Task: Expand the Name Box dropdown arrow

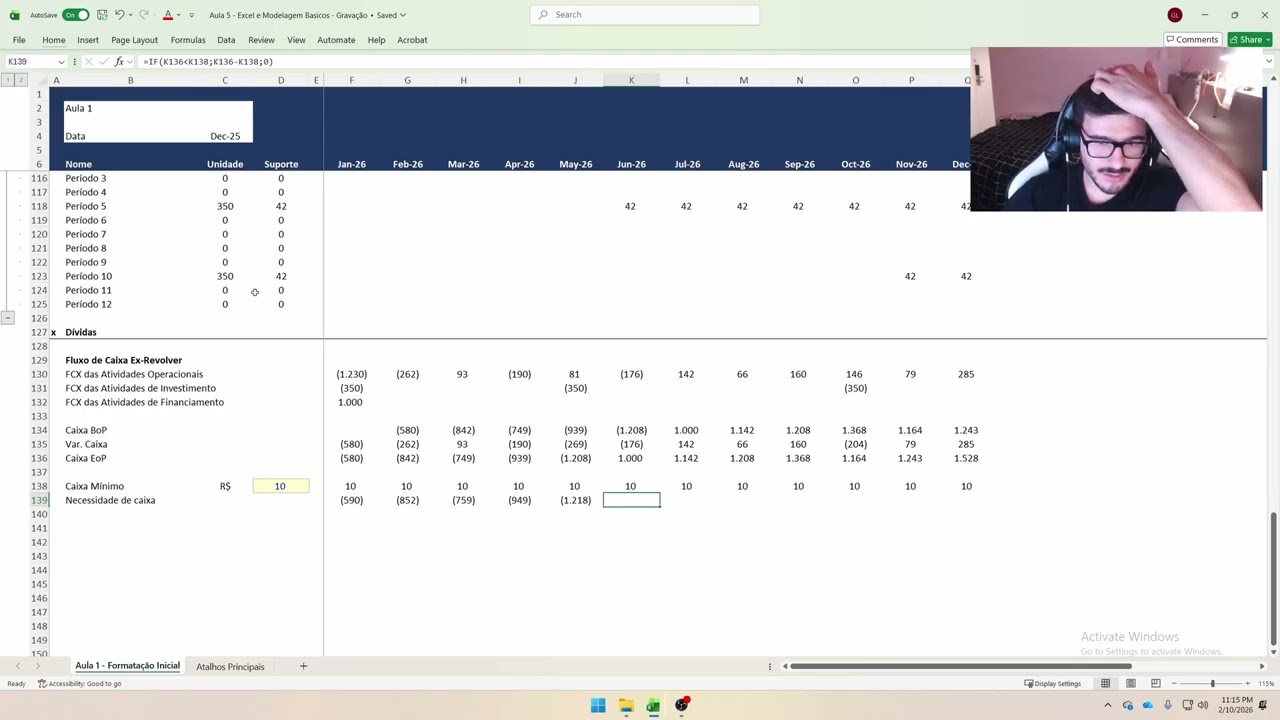Action: 61,62
